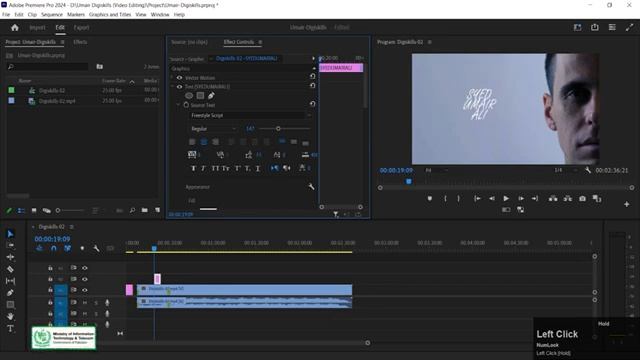This screenshot has width=640, height=360.
Task: Click Project panel thumbnail zoom slider
Action: coord(69,211)
